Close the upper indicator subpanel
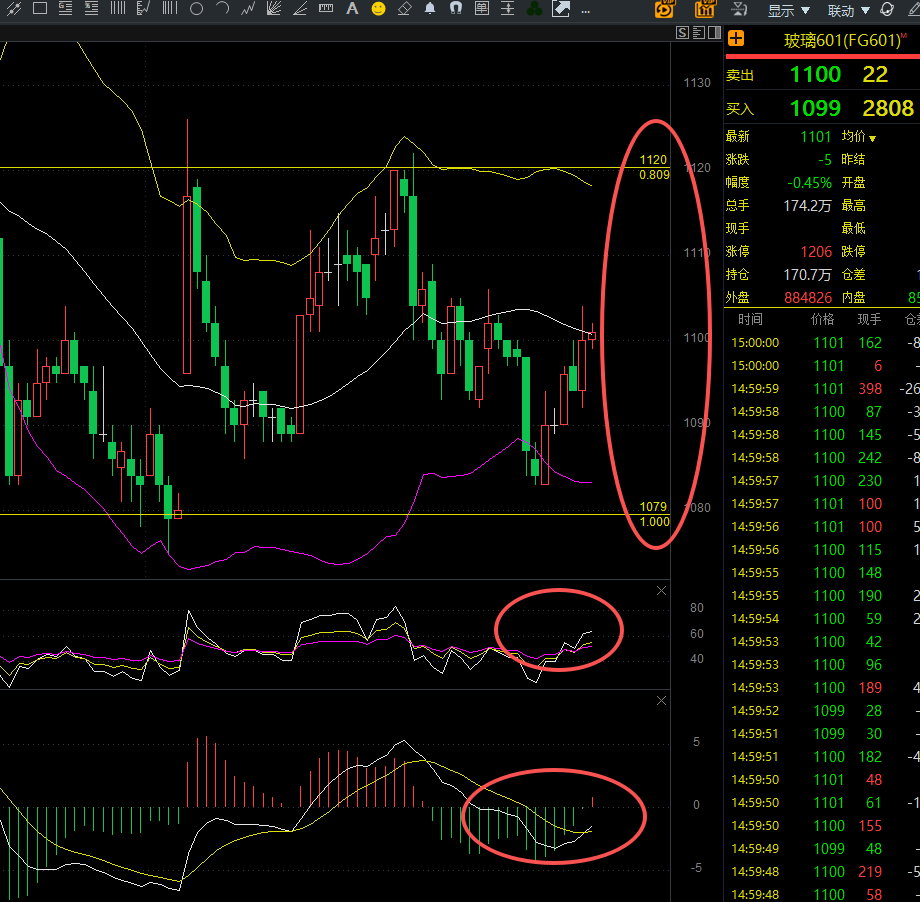The image size is (920, 902). (661, 590)
